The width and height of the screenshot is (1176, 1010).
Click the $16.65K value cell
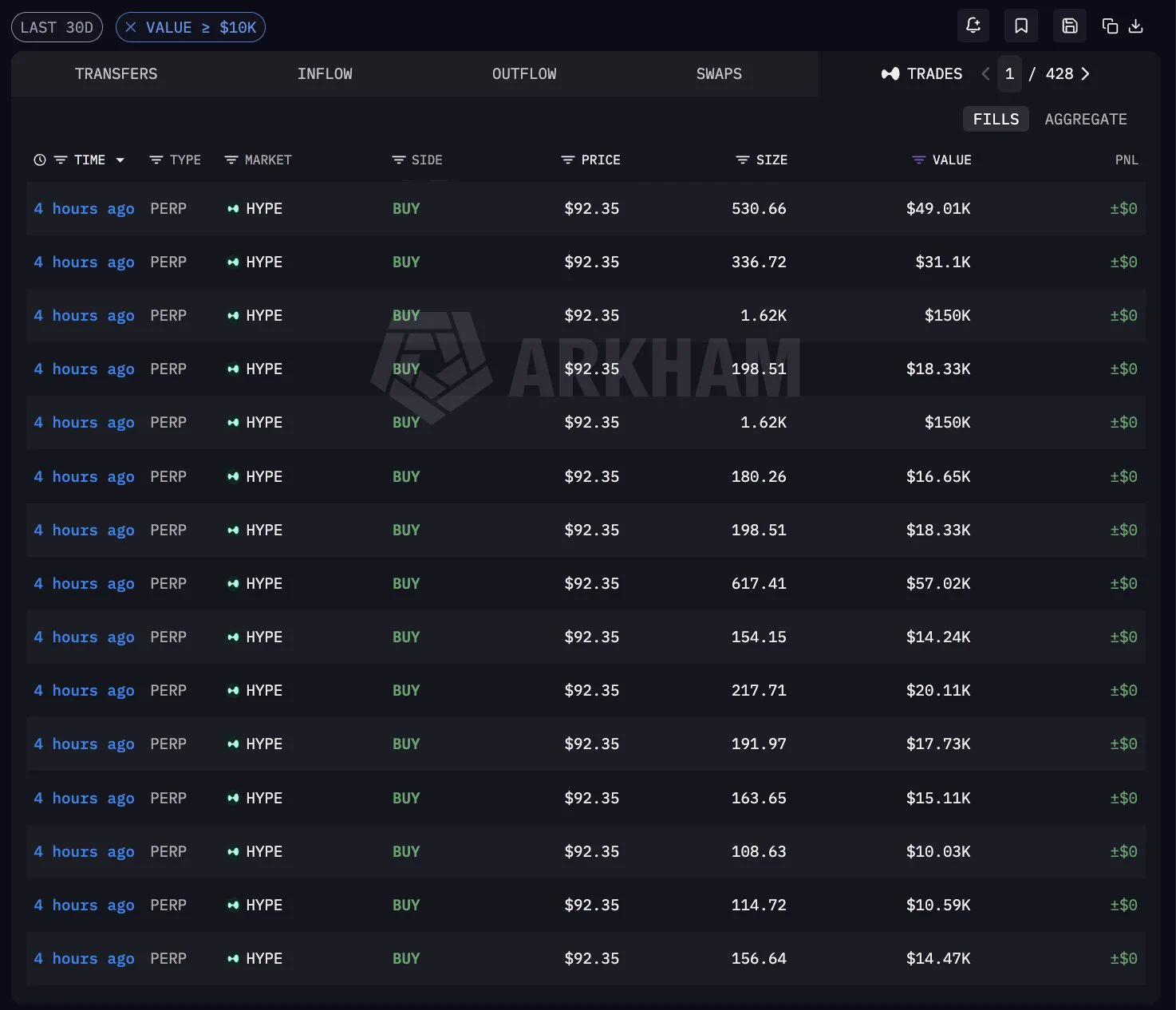point(938,477)
